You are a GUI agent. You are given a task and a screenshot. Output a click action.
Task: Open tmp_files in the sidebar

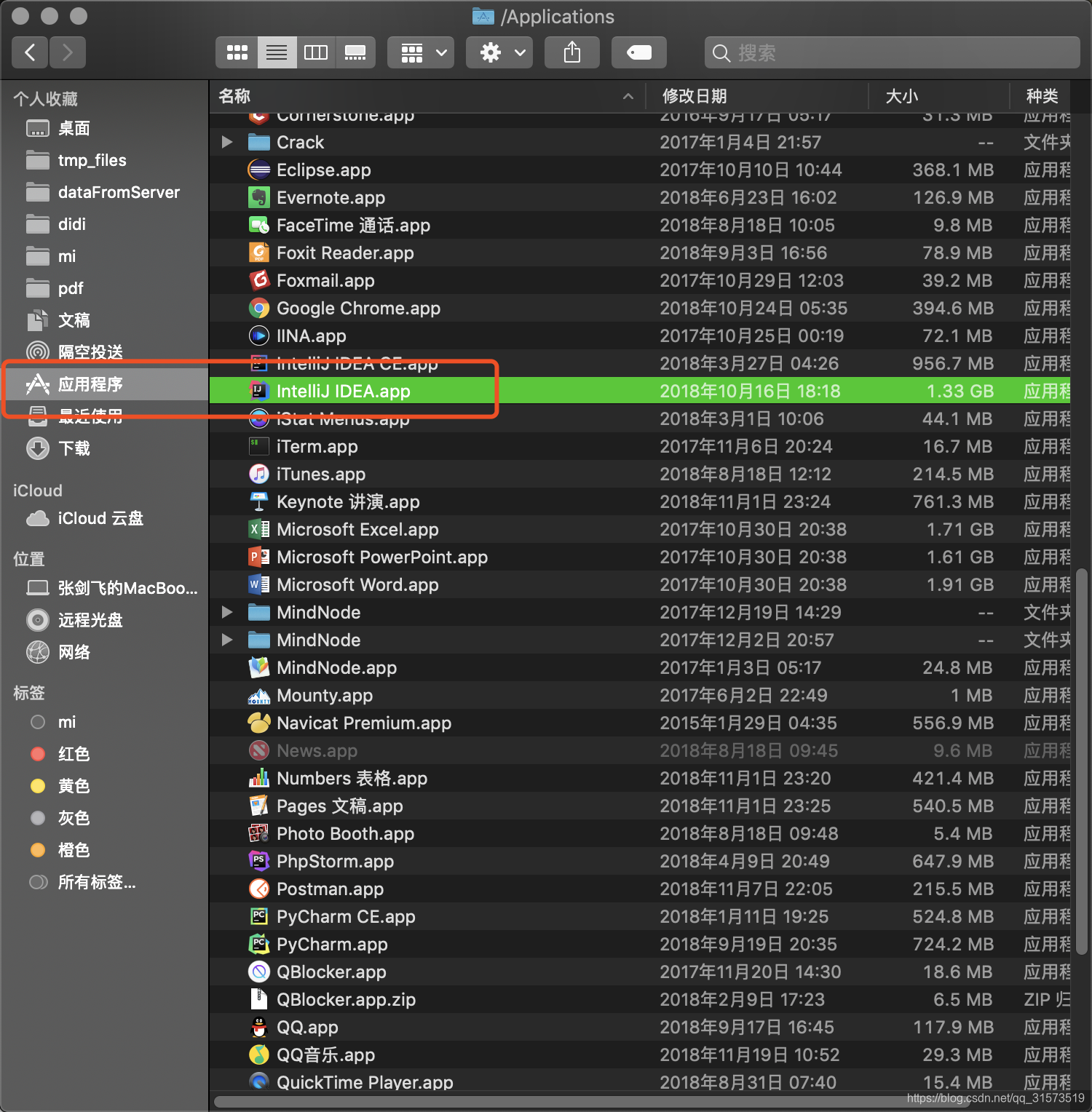click(106, 160)
